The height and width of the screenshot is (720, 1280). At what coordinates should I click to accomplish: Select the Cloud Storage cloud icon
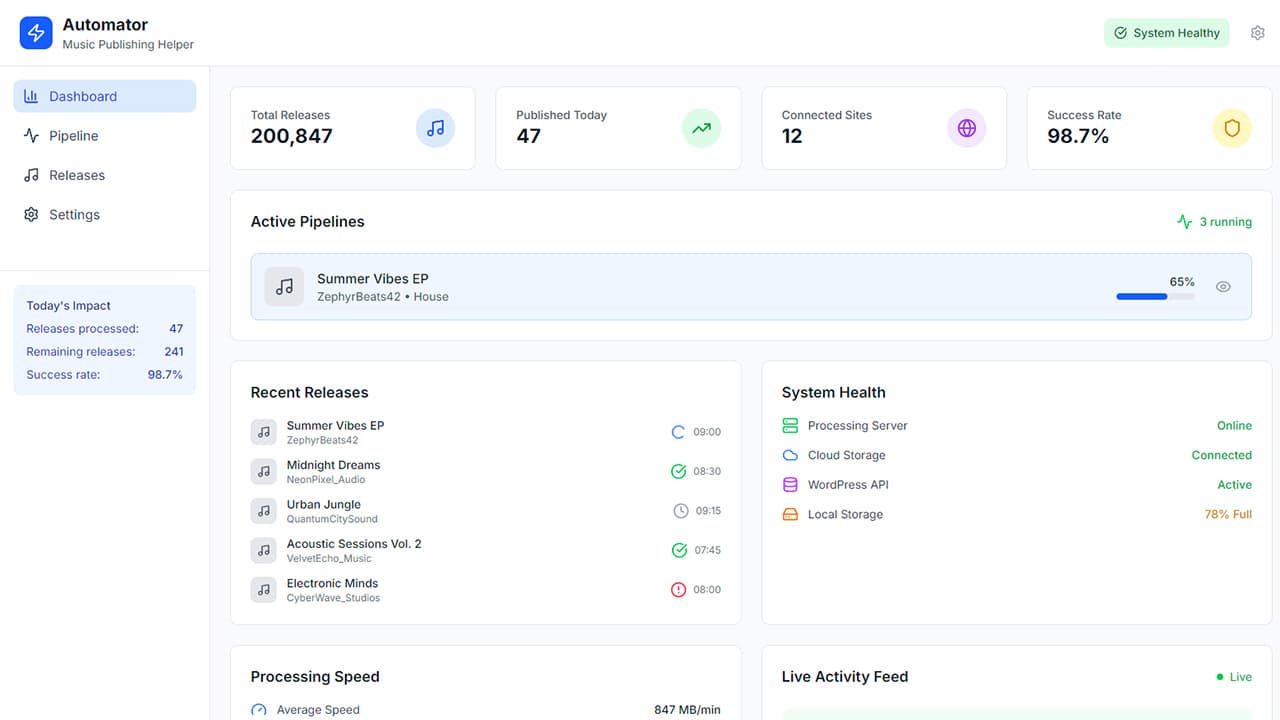(x=788, y=455)
